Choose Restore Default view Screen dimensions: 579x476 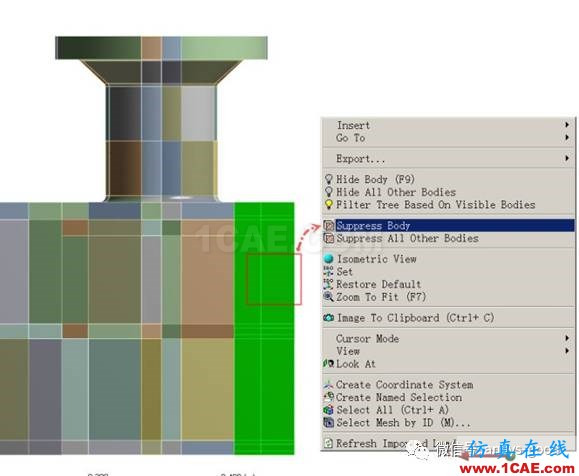(x=448, y=284)
